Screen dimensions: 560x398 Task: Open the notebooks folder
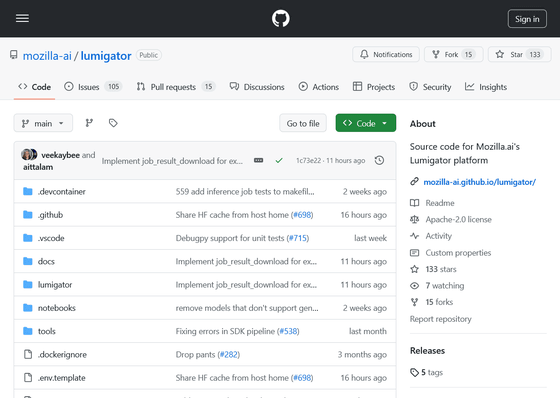pos(57,308)
